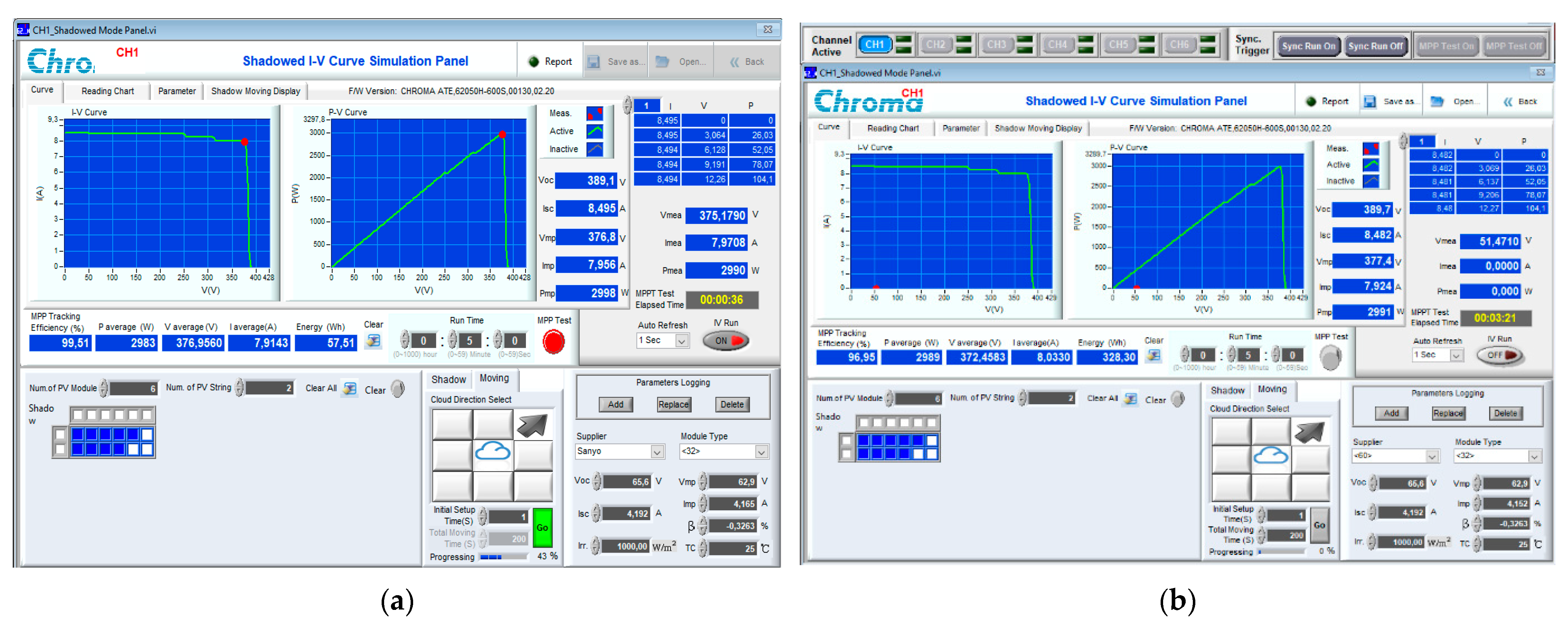Select the diagonal arrow cloud direction in left panel
Viewport: 1568px width, 626px height.
pos(533,425)
